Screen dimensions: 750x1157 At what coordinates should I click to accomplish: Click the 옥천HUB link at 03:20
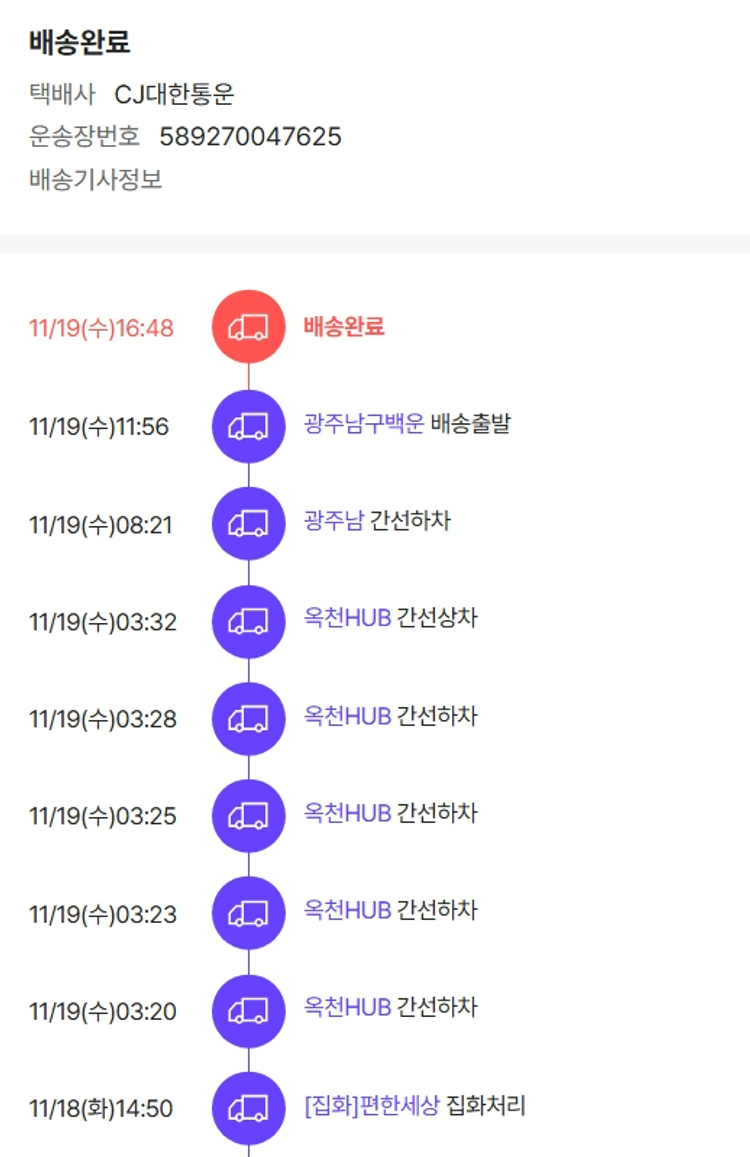(x=347, y=1008)
